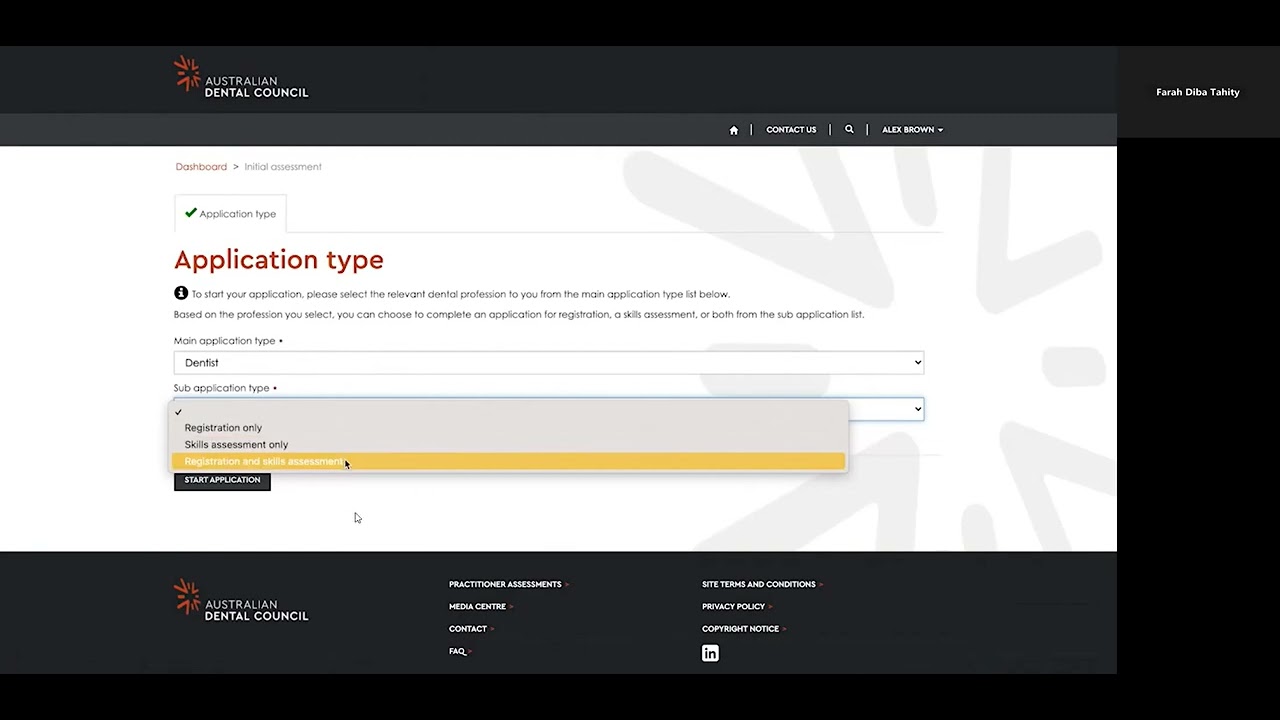Click the footer Australian Dental Council logo
Viewport: 1280px width, 720px height.
(x=241, y=601)
